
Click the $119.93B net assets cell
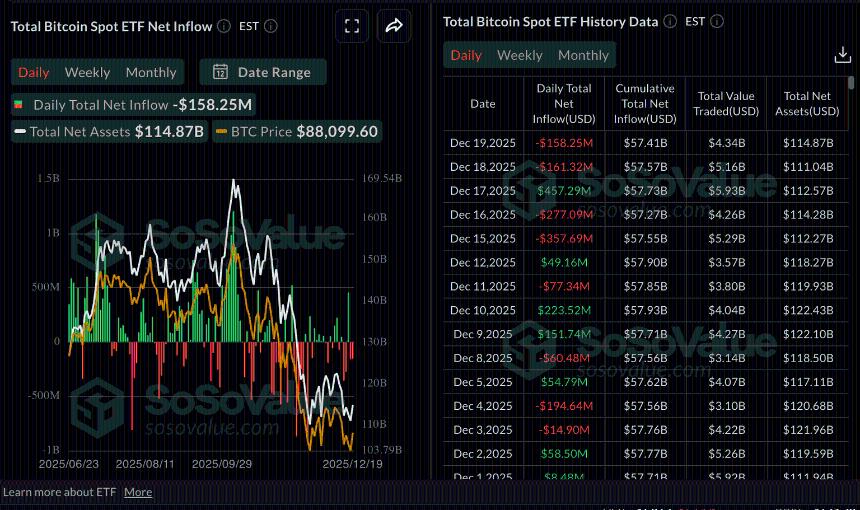click(x=807, y=286)
